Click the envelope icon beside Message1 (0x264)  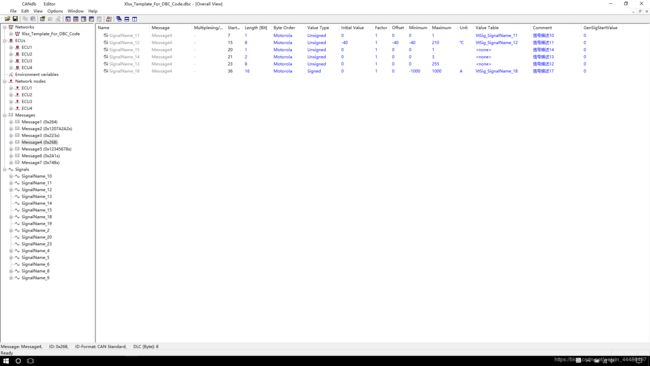tap(17, 122)
